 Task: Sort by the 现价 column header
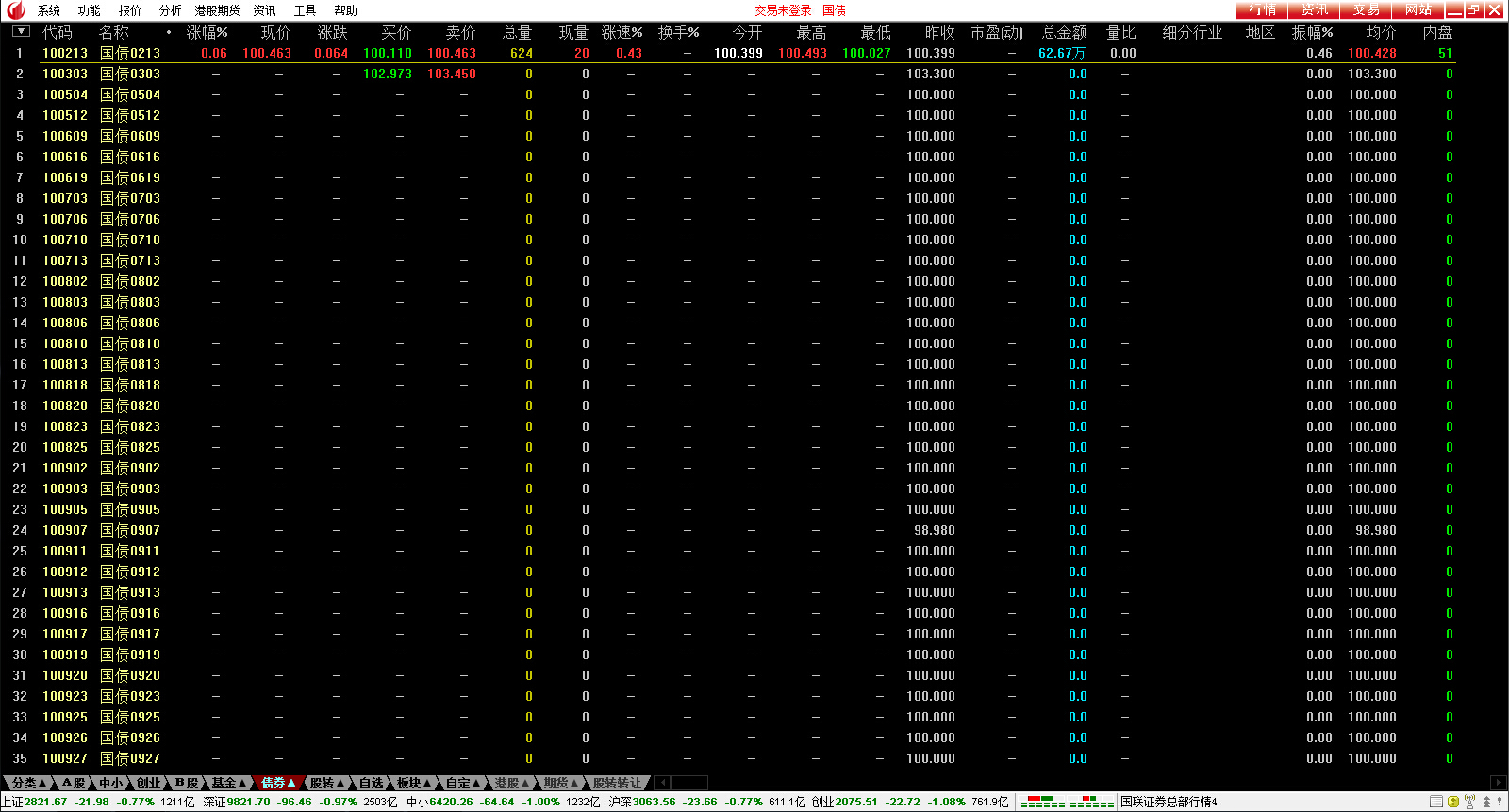(276, 32)
